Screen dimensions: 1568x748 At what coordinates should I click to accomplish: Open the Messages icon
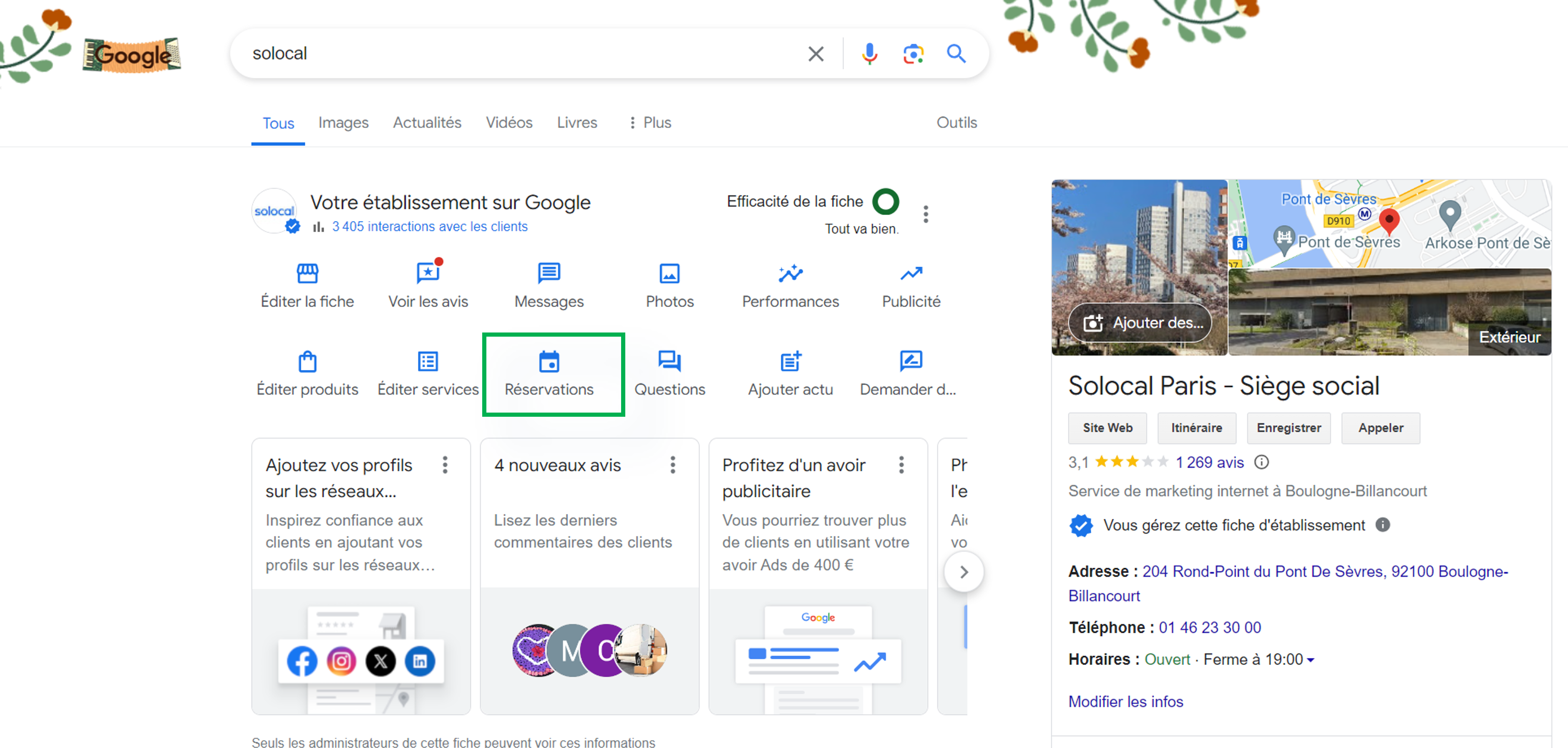[x=549, y=273]
